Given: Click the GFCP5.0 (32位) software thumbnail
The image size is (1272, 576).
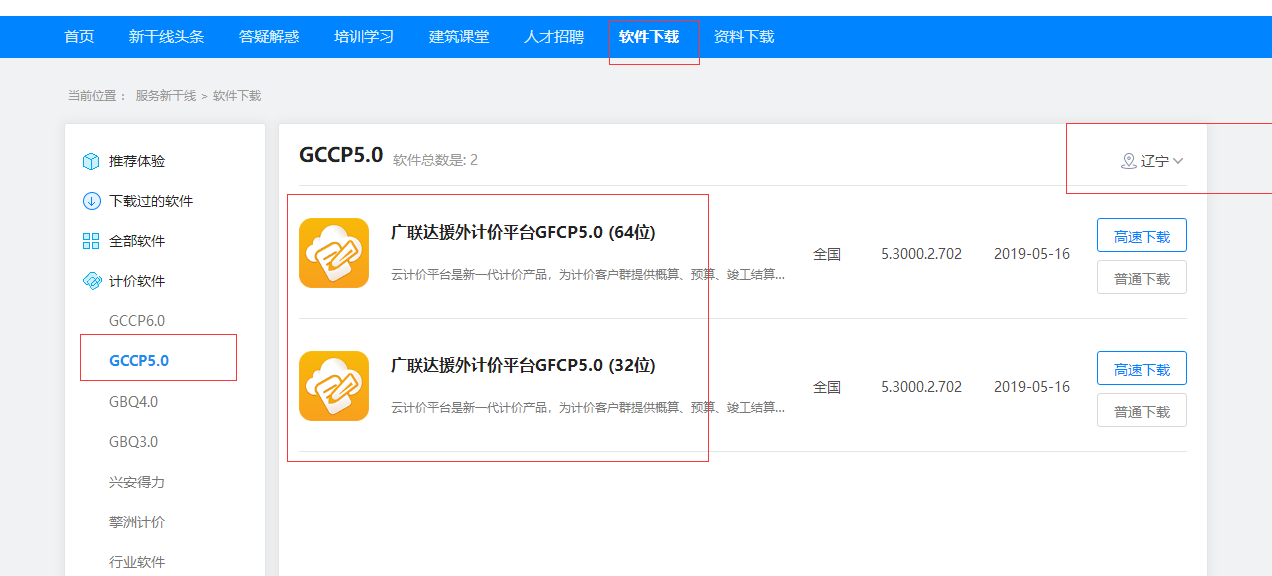Looking at the screenshot, I should (334, 385).
